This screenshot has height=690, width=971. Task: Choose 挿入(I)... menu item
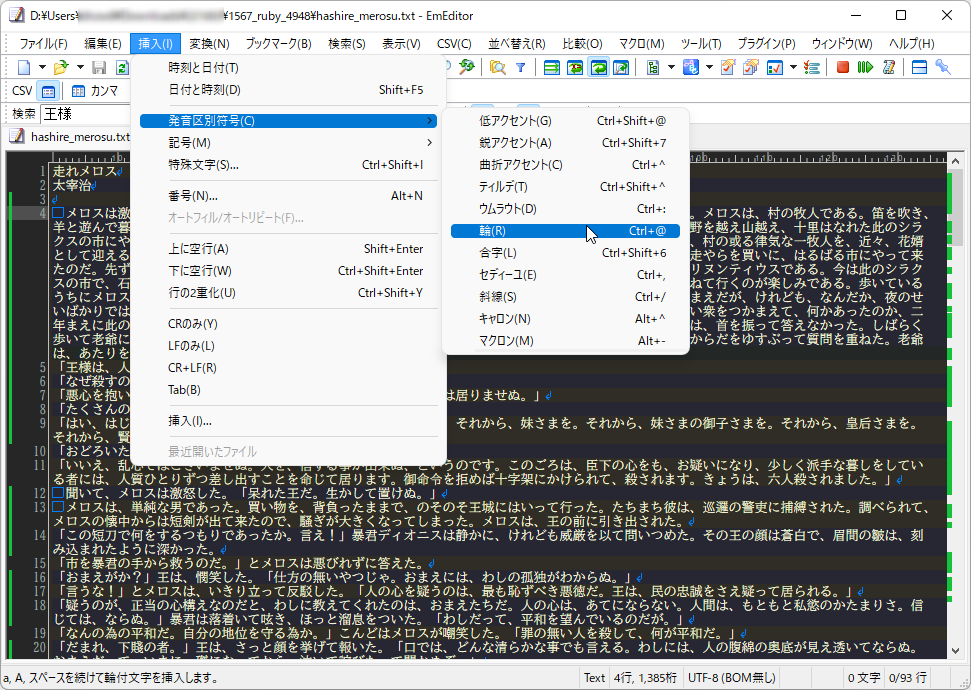289,421
